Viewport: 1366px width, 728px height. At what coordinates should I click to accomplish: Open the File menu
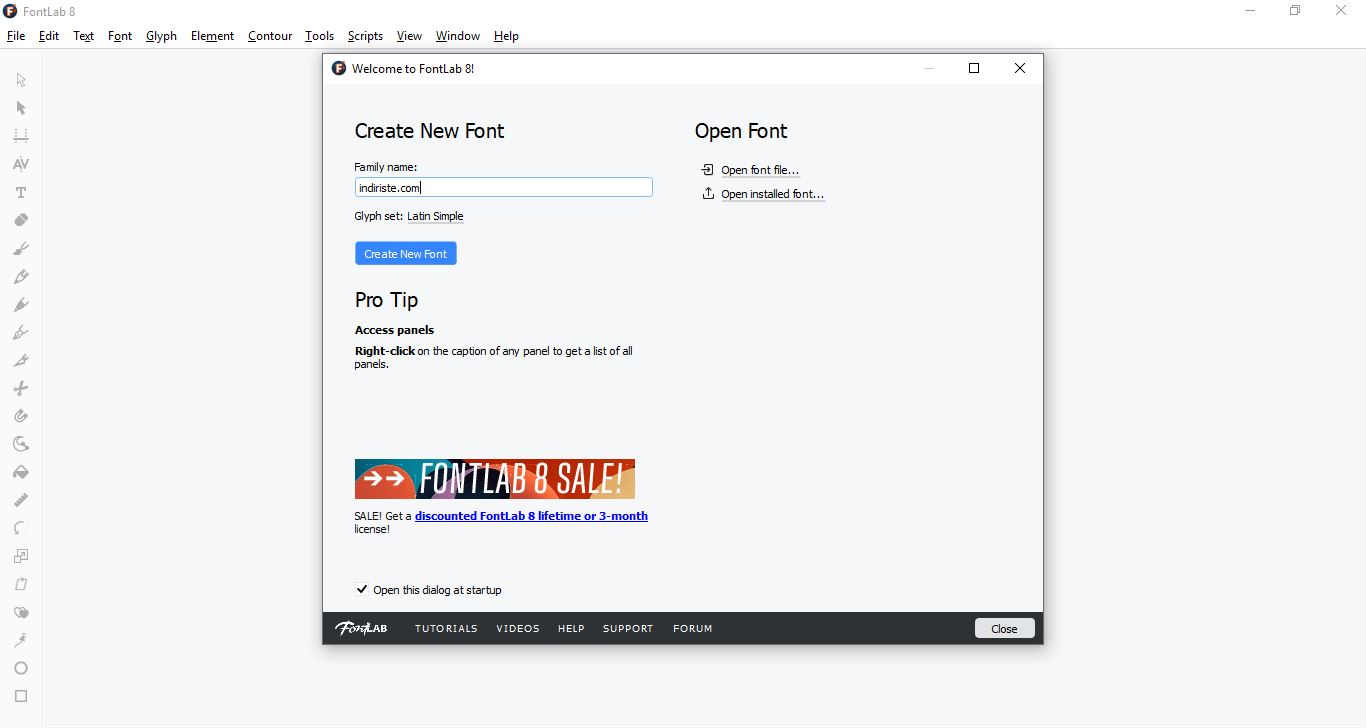tap(16, 36)
